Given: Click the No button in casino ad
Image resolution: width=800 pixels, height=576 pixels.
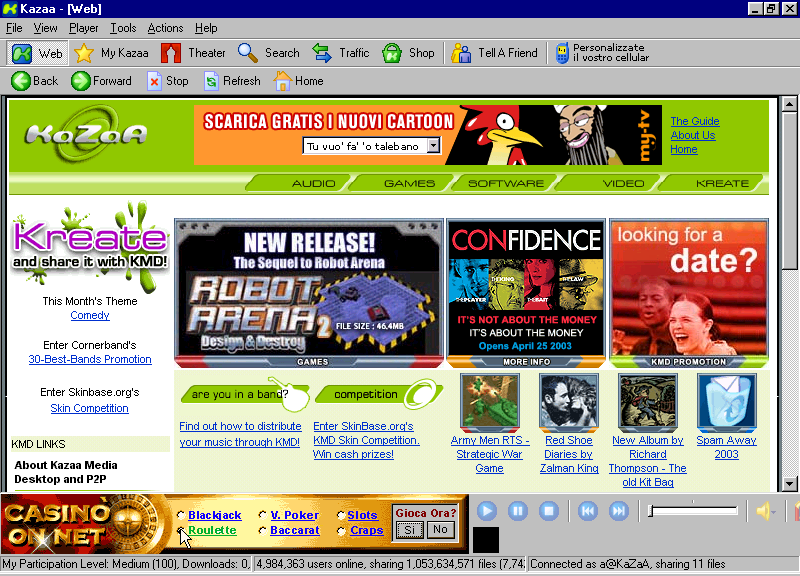Looking at the screenshot, I should (440, 530).
